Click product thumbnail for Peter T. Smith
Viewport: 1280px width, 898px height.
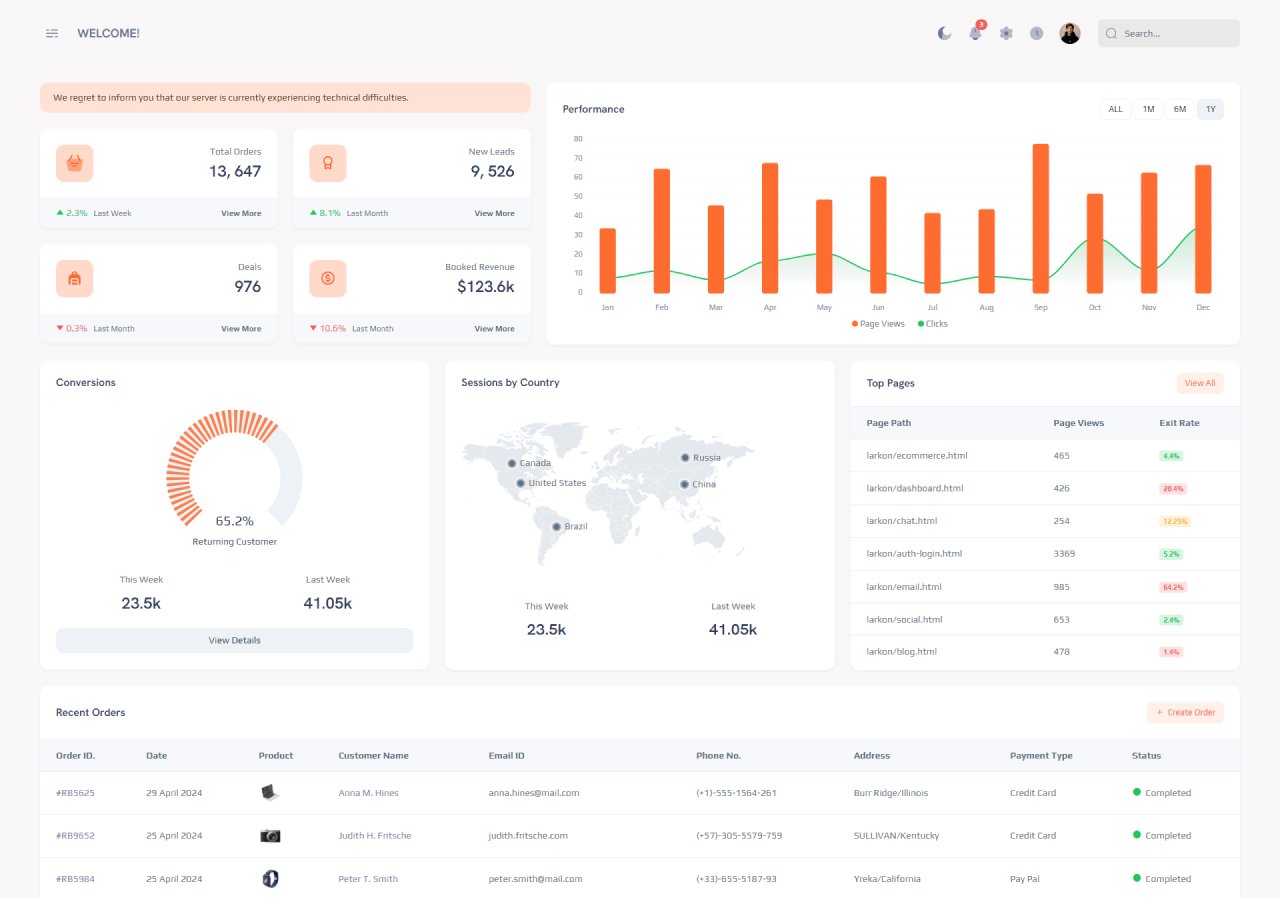click(x=270, y=879)
